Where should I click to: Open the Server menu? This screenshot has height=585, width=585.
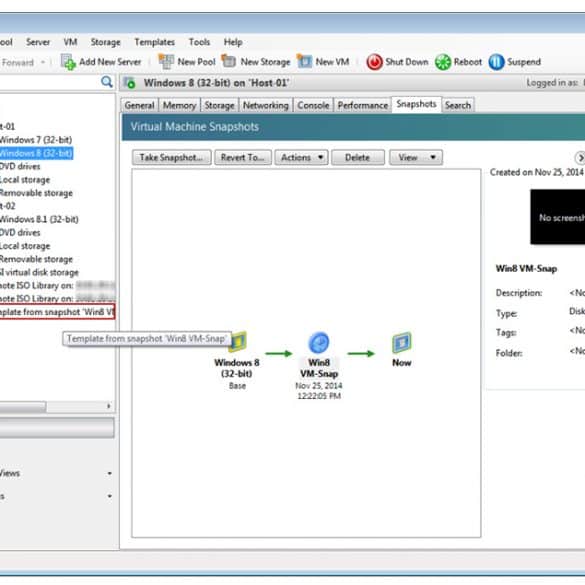[38, 42]
